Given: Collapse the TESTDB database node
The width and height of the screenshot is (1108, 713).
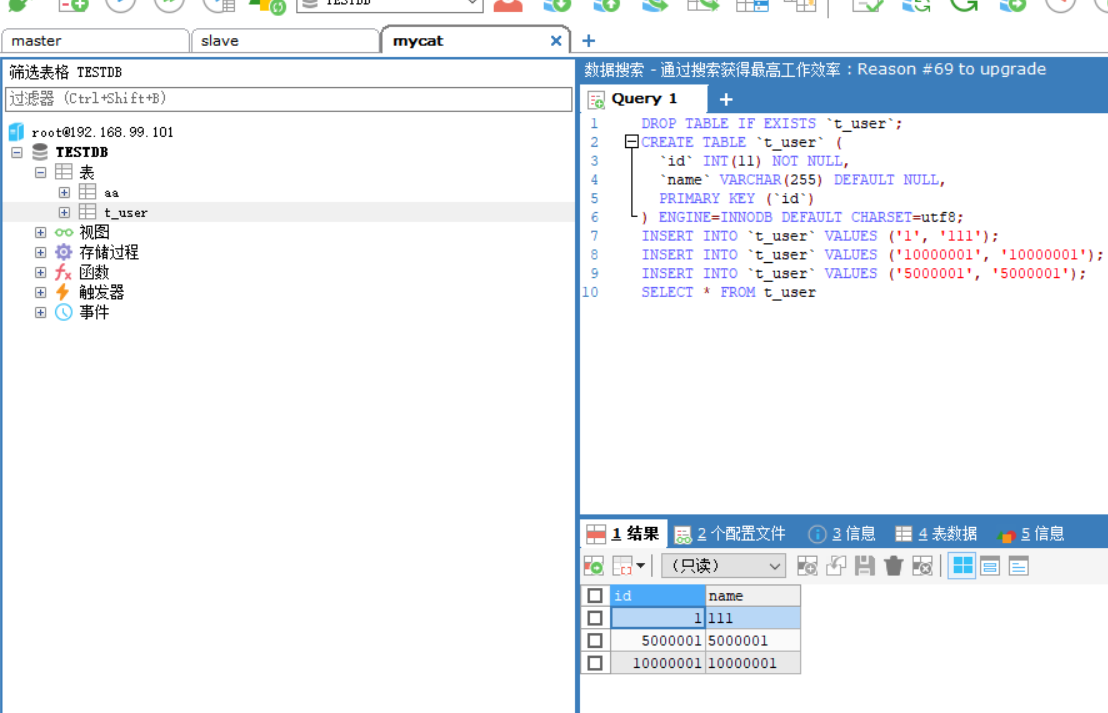Looking at the screenshot, I should click(17, 152).
